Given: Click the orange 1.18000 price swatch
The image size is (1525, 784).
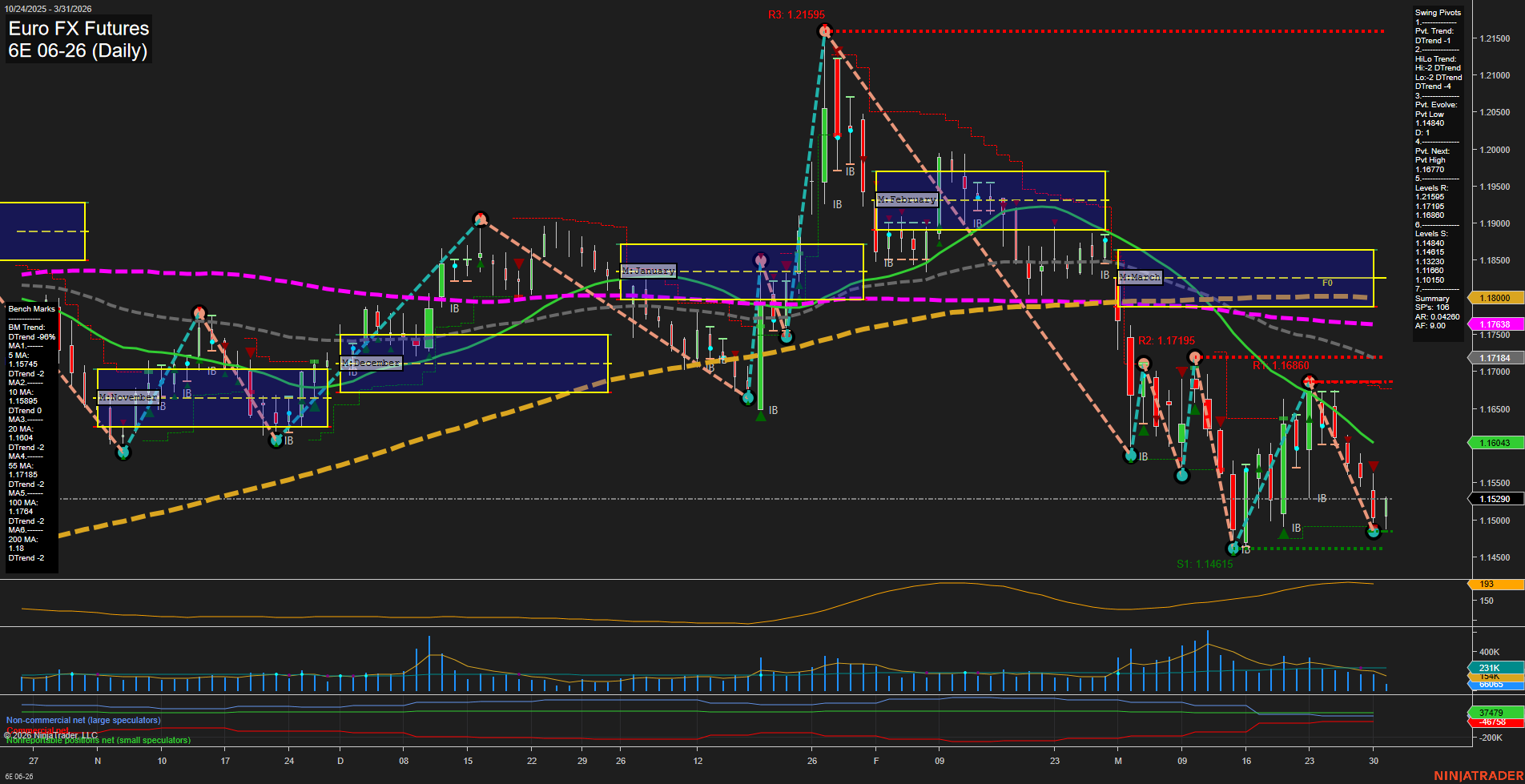Looking at the screenshot, I should pos(1495,298).
